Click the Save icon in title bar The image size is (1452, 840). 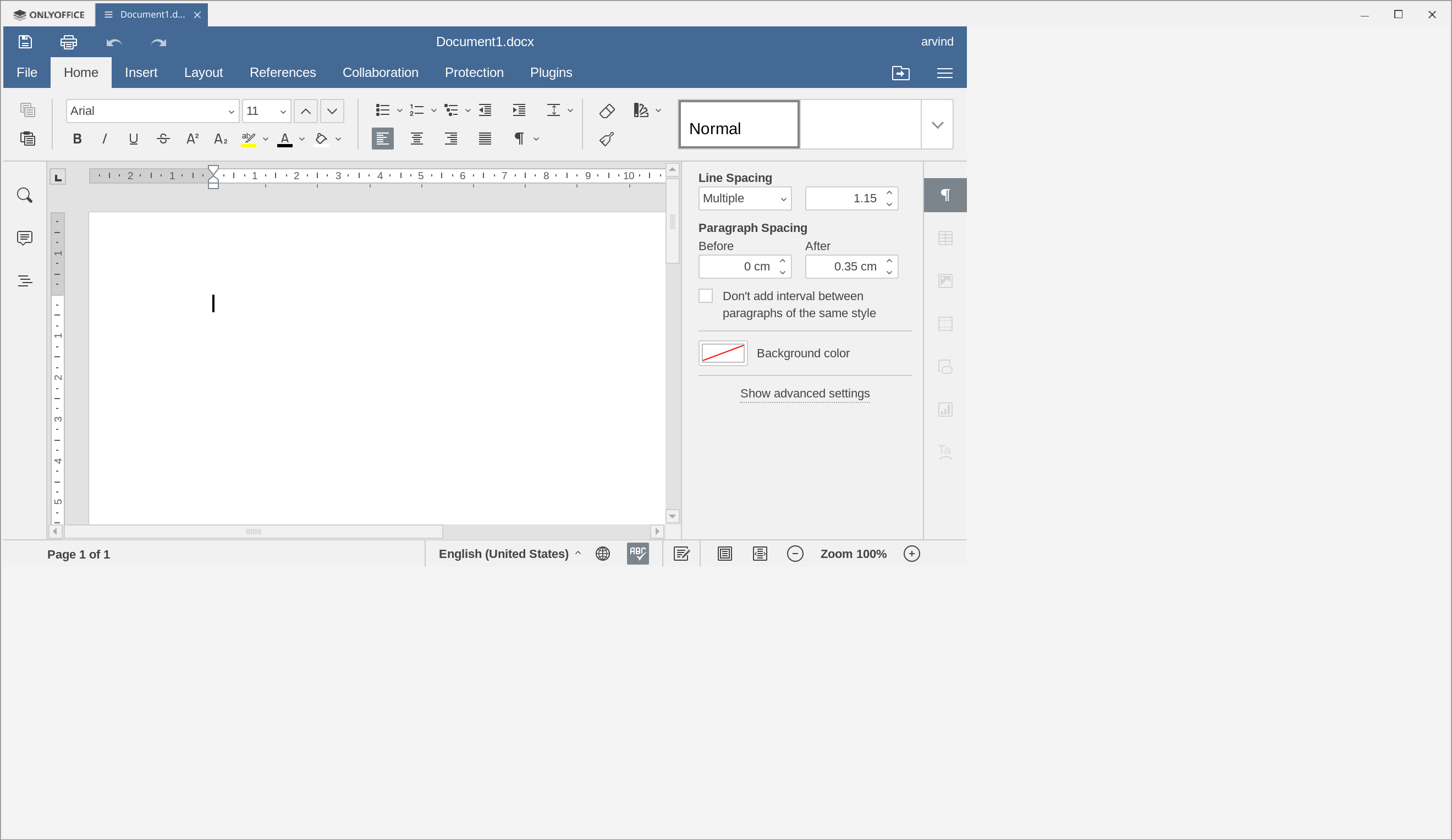point(25,41)
